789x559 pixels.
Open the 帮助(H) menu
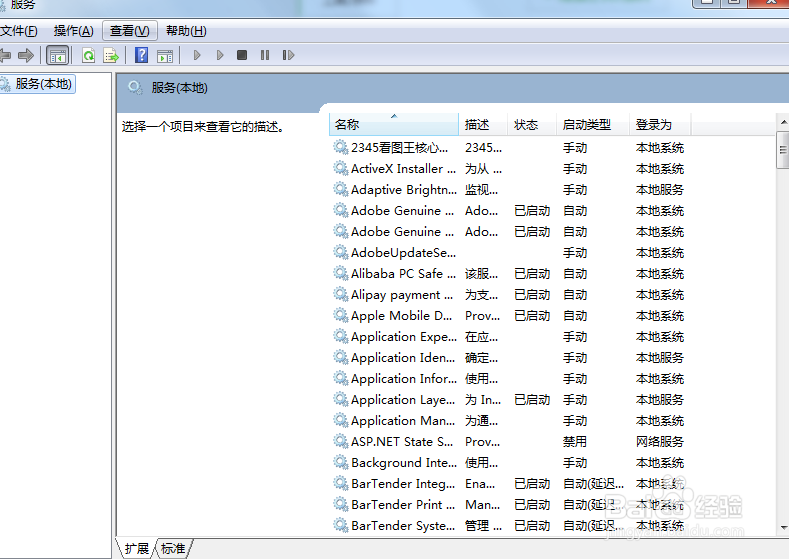tap(186, 31)
